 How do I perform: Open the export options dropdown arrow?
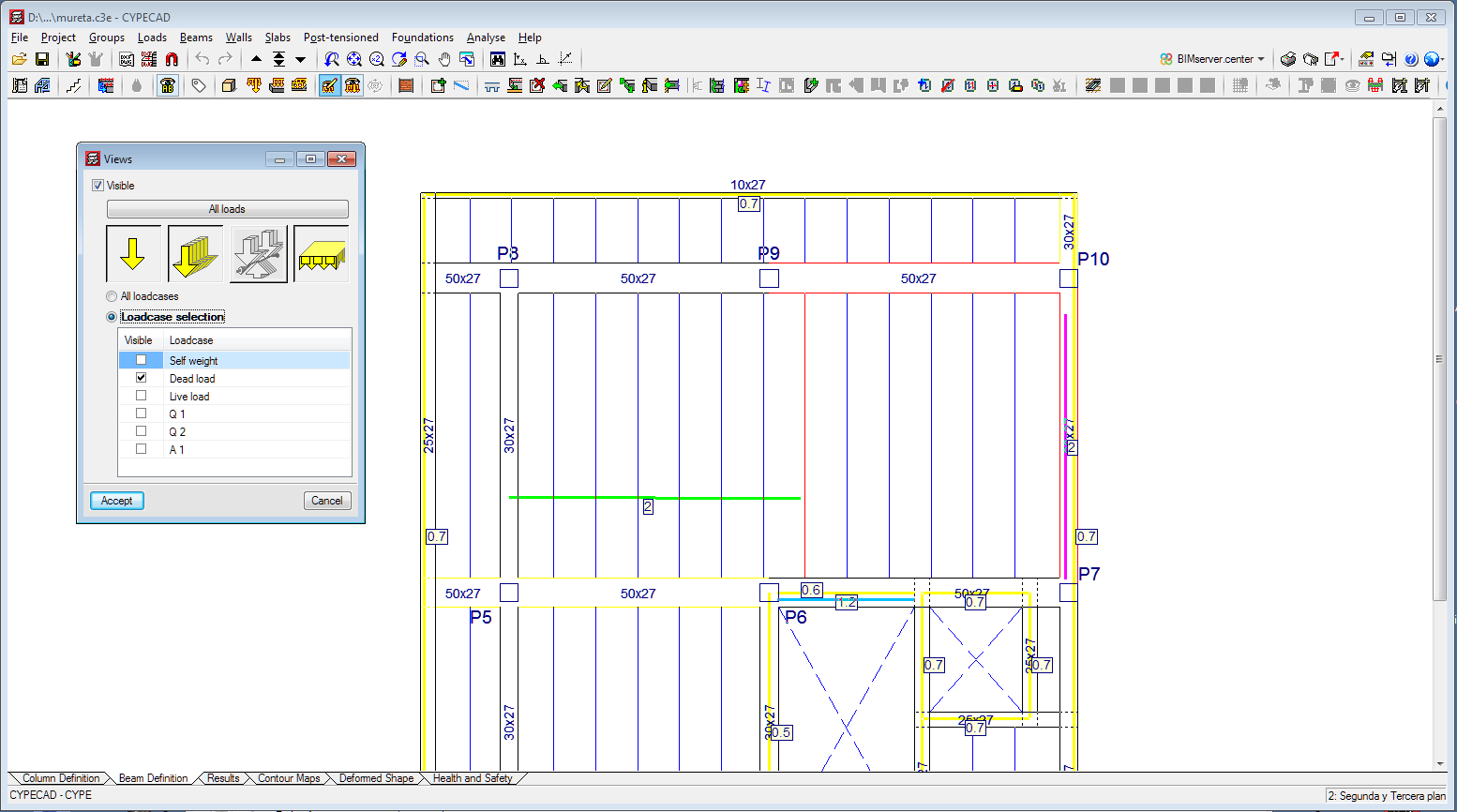(1343, 58)
